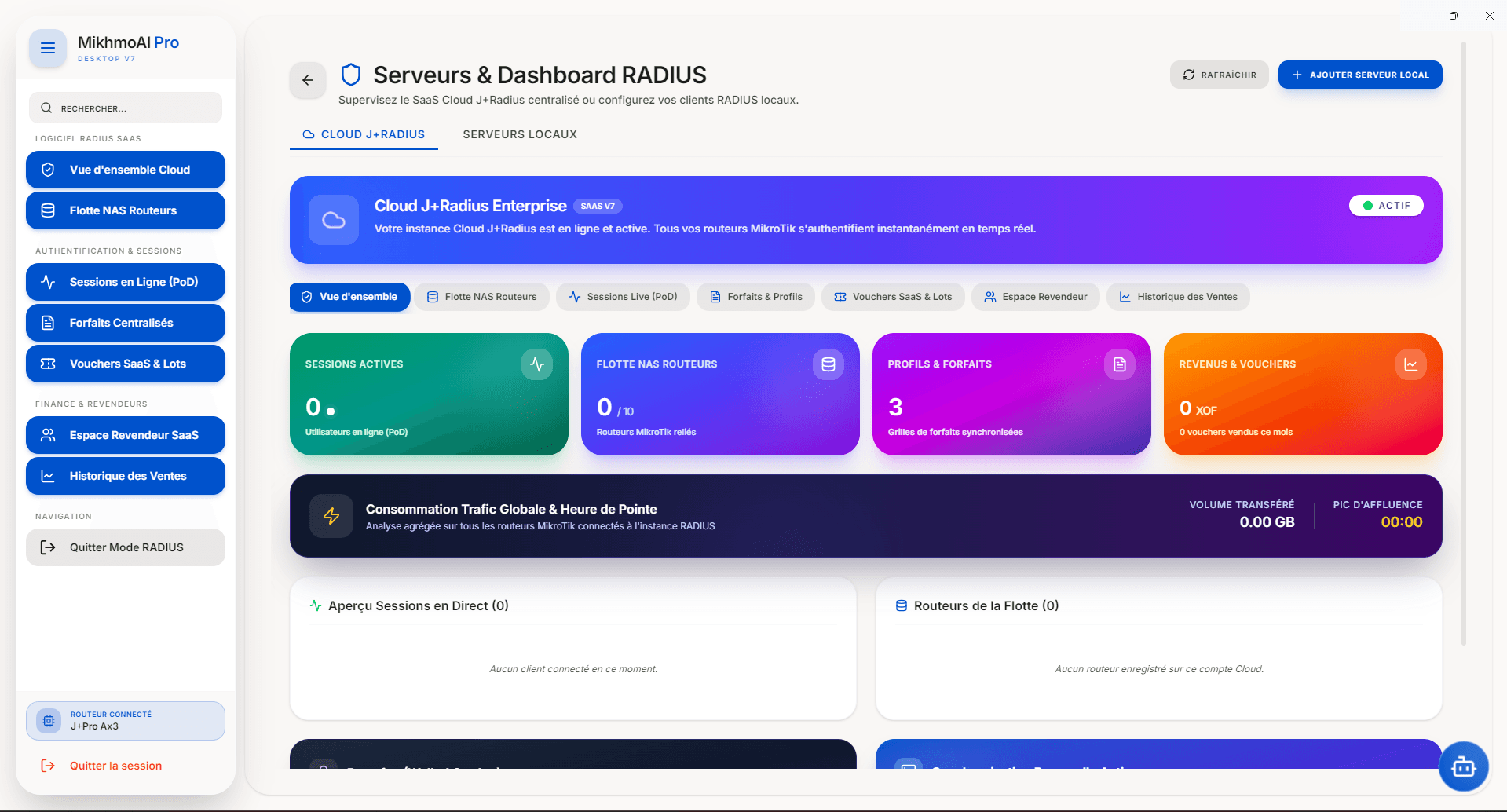Image resolution: width=1507 pixels, height=812 pixels.
Task: Open Sessions en Ligne (PoD) in sidebar
Action: click(126, 282)
